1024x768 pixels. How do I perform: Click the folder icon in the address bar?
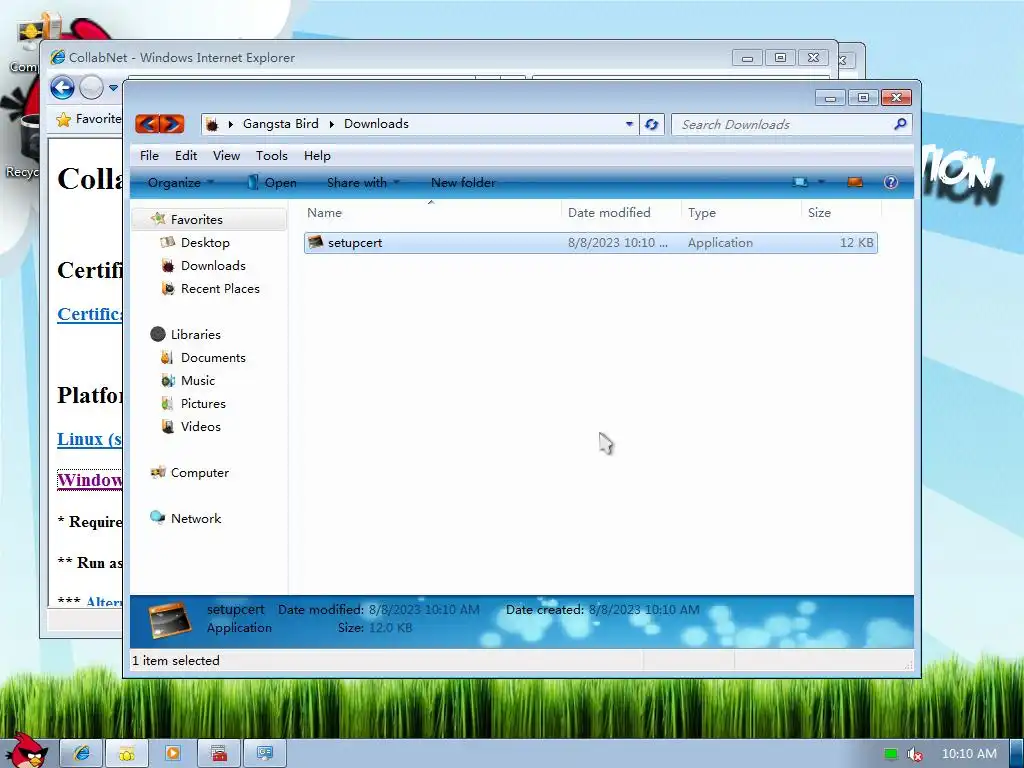[212, 124]
